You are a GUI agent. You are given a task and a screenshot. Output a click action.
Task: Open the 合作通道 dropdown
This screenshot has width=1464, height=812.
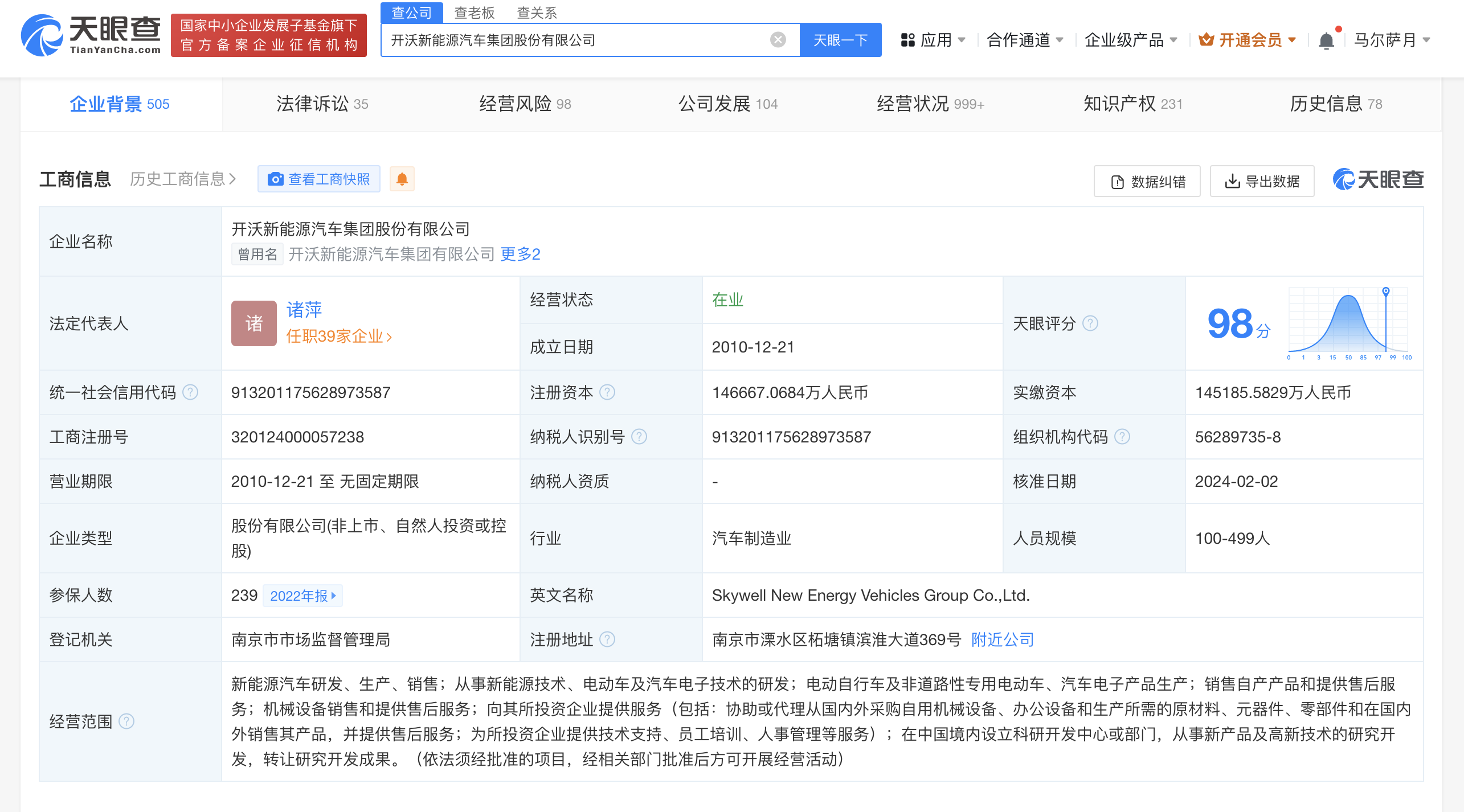pos(1024,40)
